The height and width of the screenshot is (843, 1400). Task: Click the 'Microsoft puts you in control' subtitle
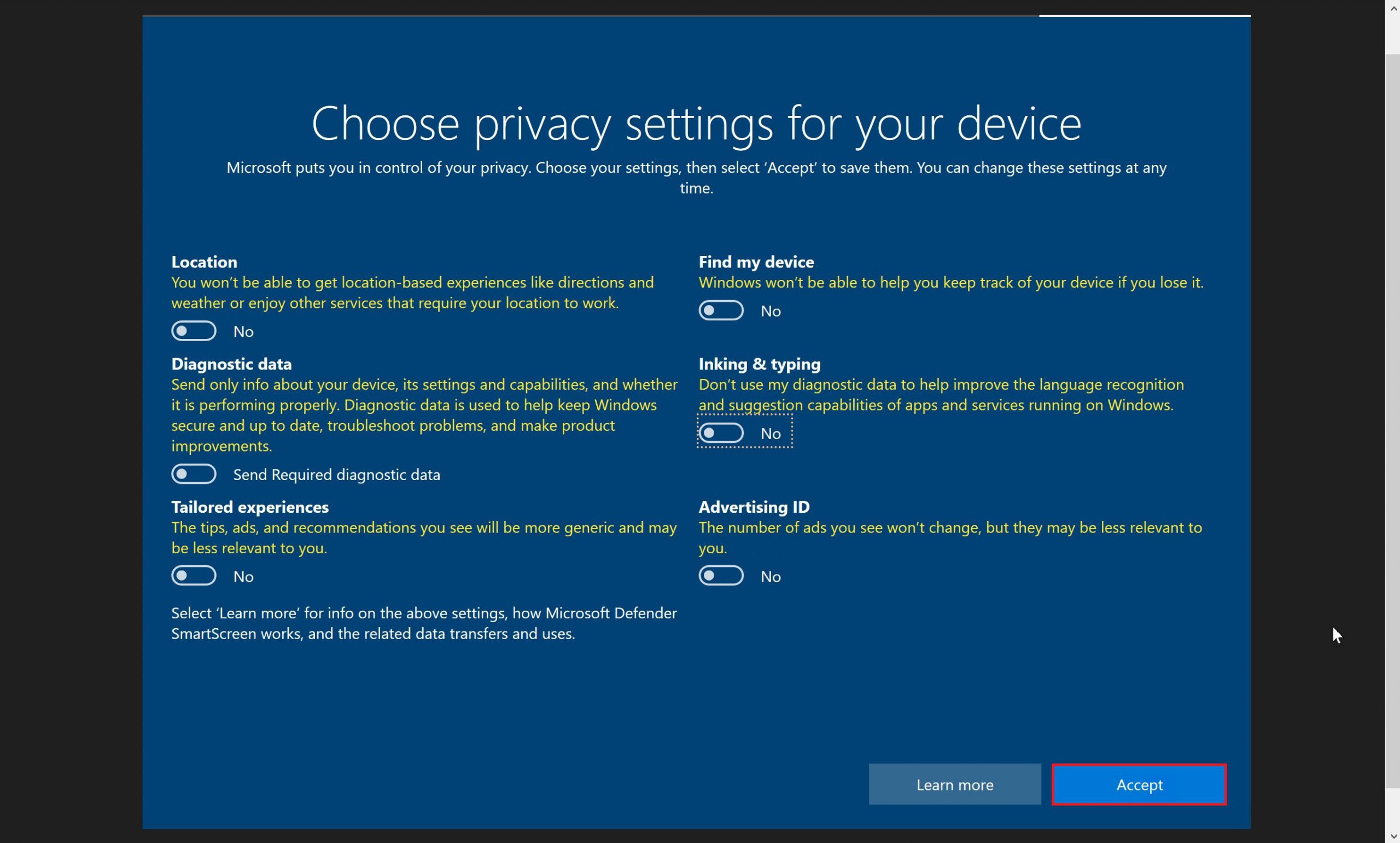pyautogui.click(x=697, y=178)
